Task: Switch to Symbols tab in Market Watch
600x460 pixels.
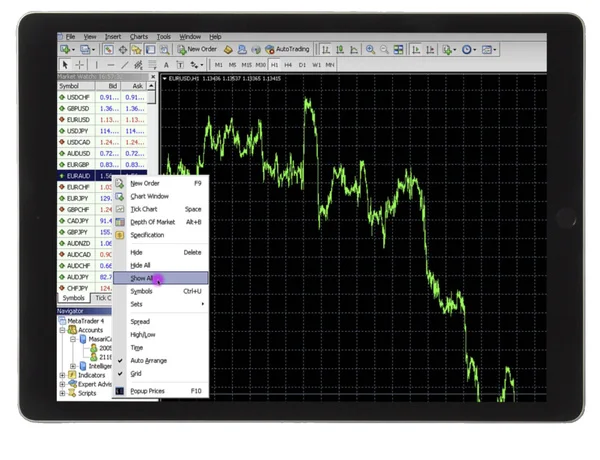Action: click(x=73, y=298)
